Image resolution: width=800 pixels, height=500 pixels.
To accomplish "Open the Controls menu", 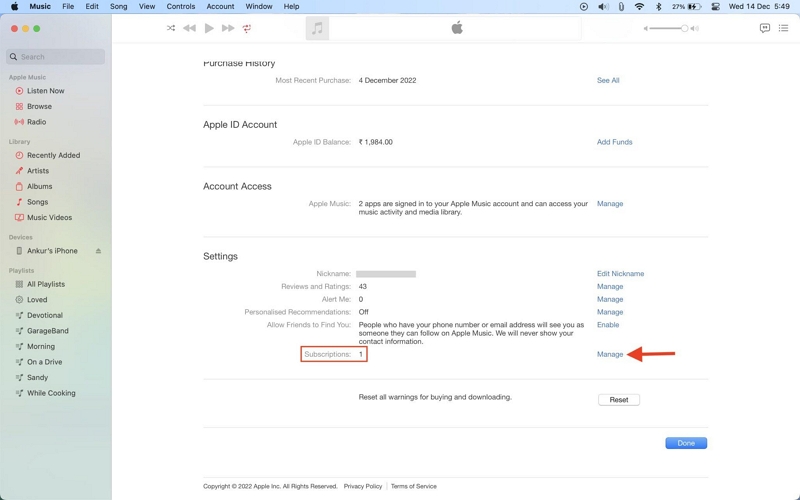I will point(181,7).
